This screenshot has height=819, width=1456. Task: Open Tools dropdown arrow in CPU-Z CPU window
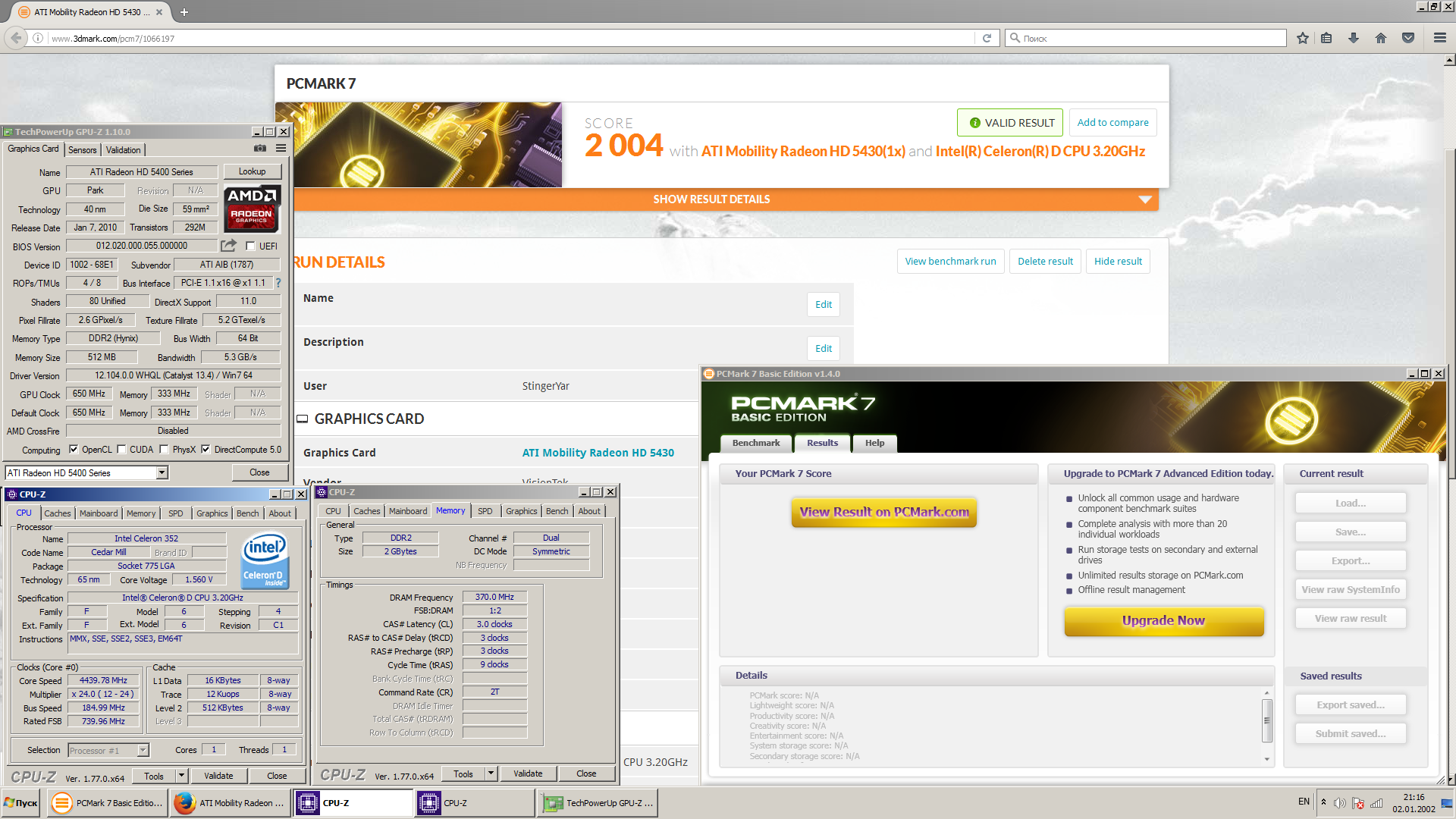coord(181,776)
